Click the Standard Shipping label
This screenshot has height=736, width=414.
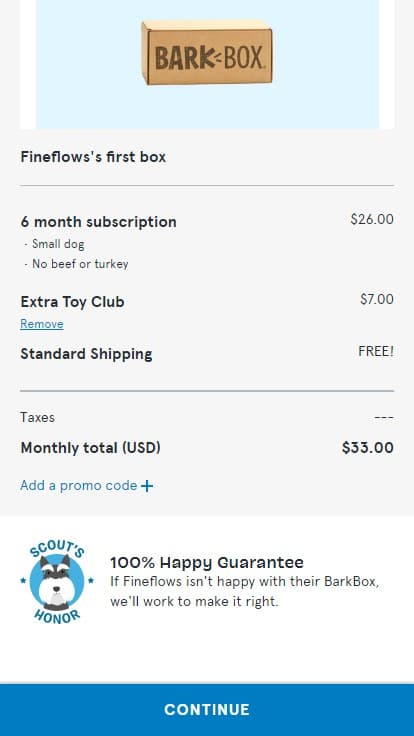(86, 354)
